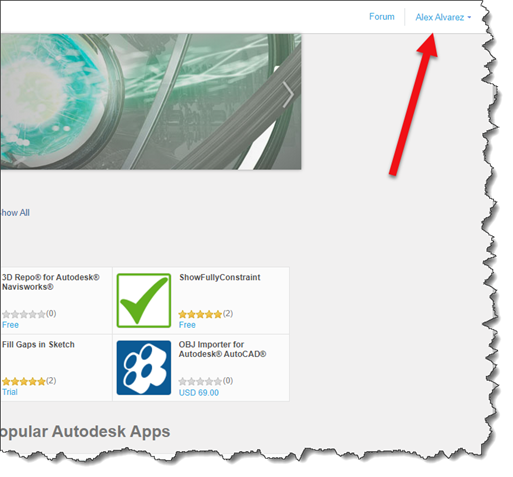The width and height of the screenshot is (513, 477).
Task: Open OBJ Importer for Autodesk AutoCAD title
Action: tap(222, 349)
